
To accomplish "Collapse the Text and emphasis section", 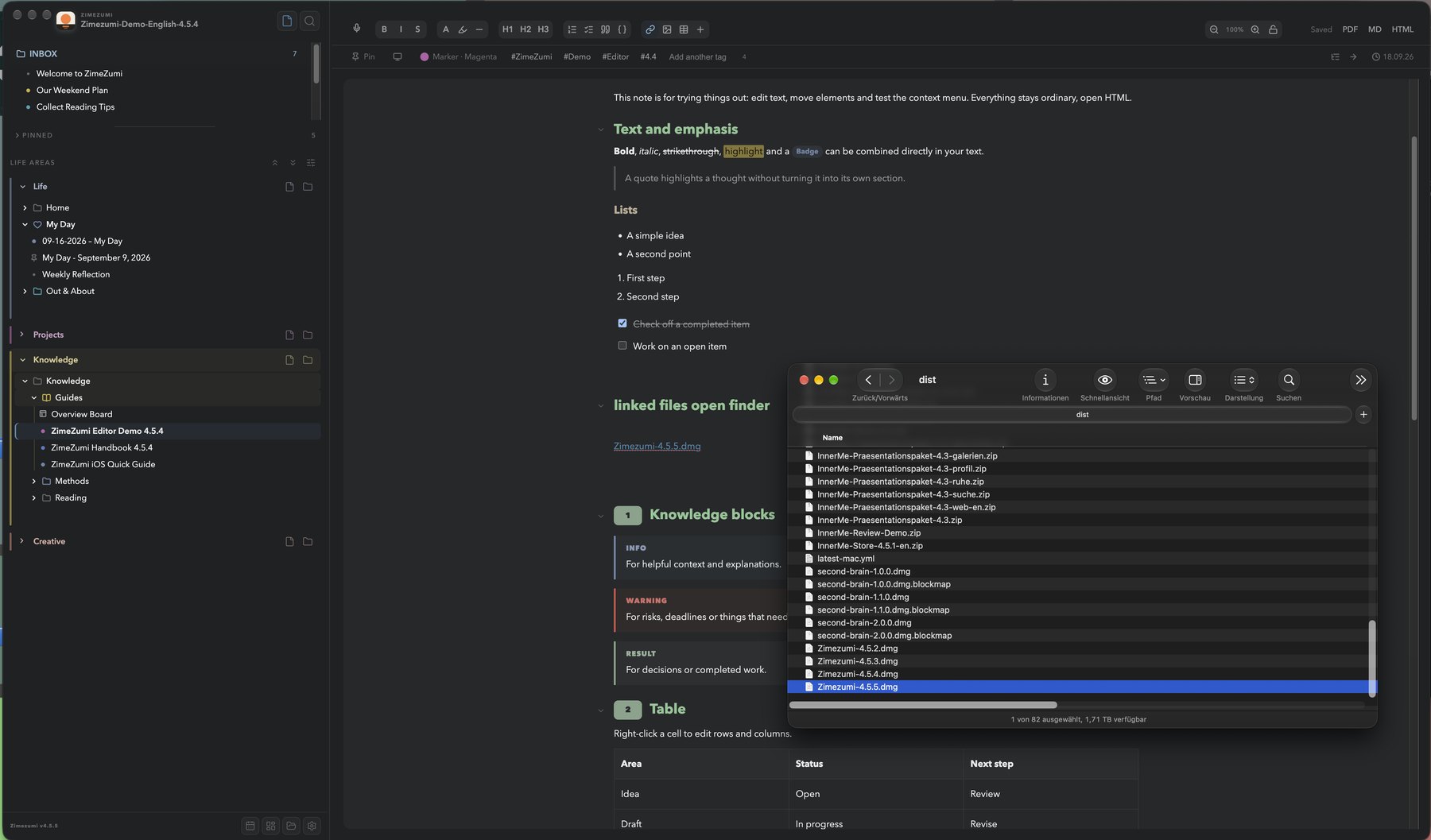I will [x=600, y=130].
